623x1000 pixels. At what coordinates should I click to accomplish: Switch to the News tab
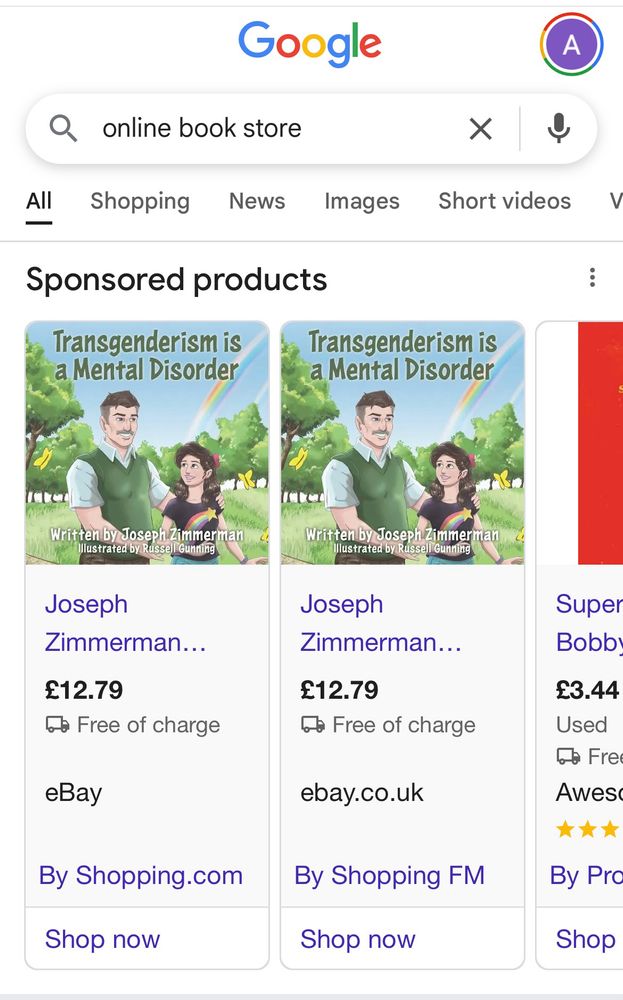(257, 201)
